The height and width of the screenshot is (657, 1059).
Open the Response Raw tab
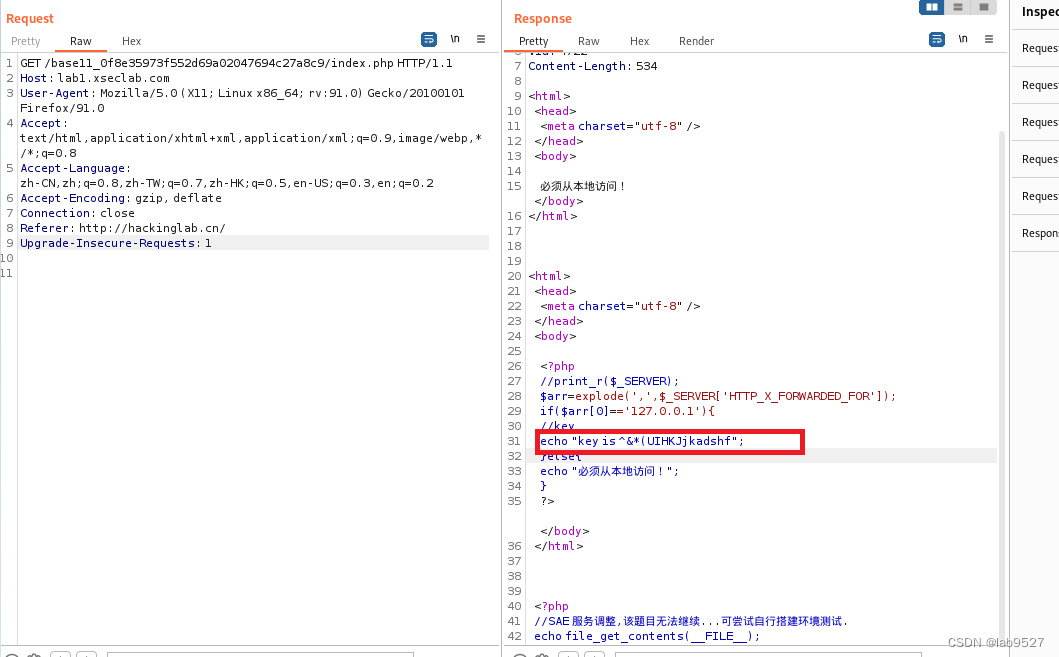click(x=588, y=41)
